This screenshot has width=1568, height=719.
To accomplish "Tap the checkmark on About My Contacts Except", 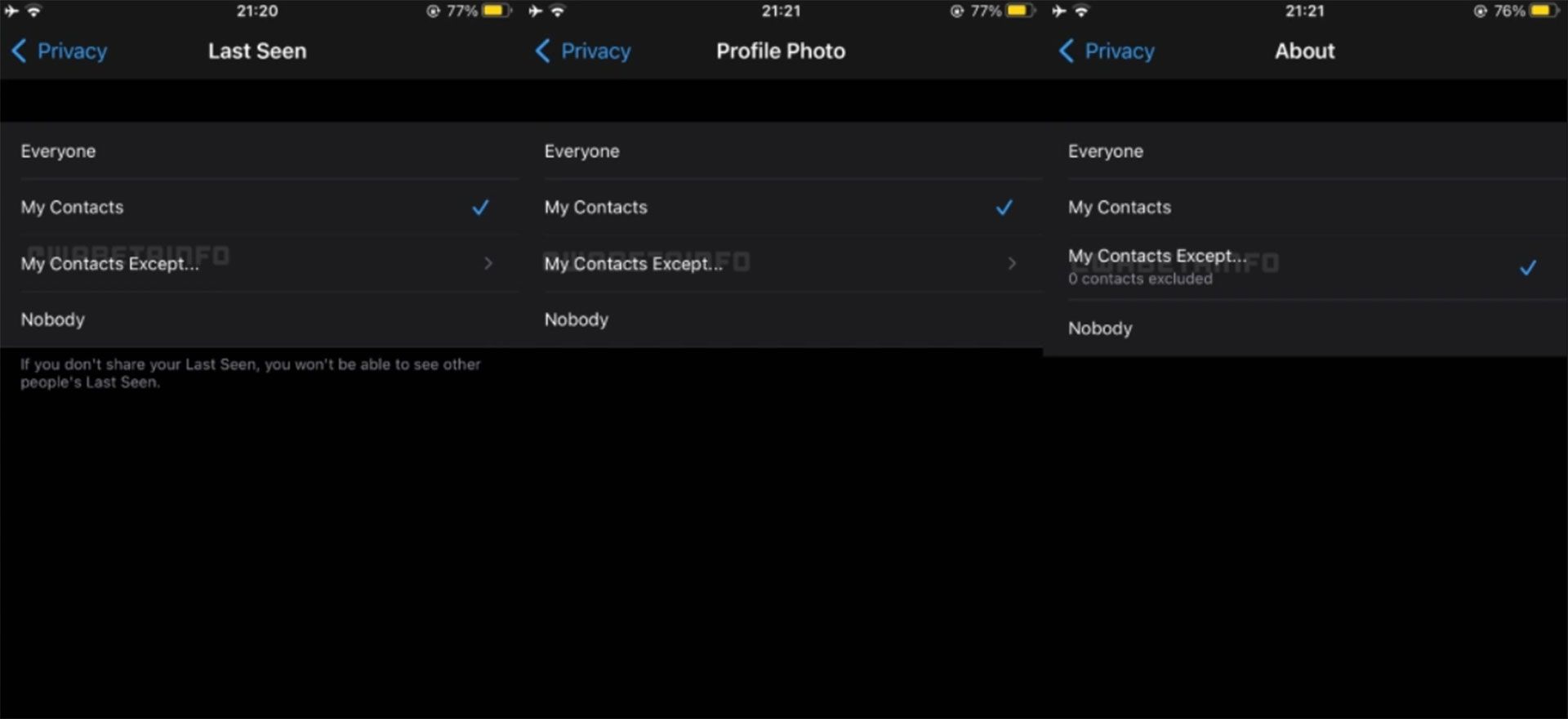I will tap(1527, 267).
